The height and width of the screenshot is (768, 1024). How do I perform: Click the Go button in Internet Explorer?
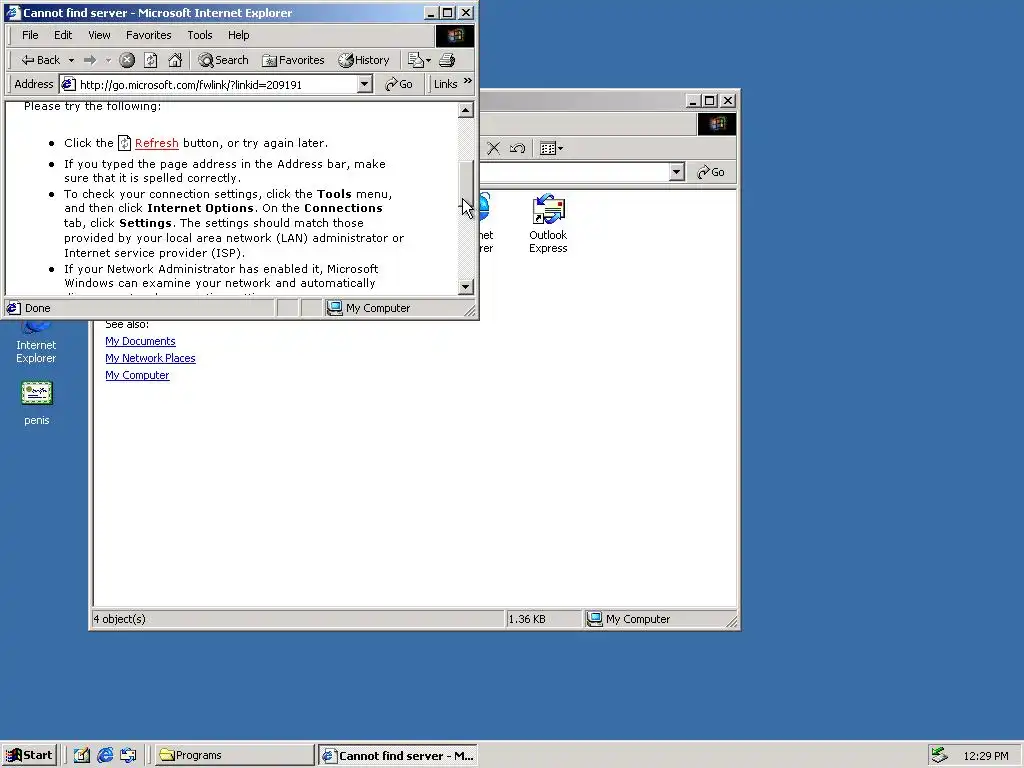coord(399,84)
